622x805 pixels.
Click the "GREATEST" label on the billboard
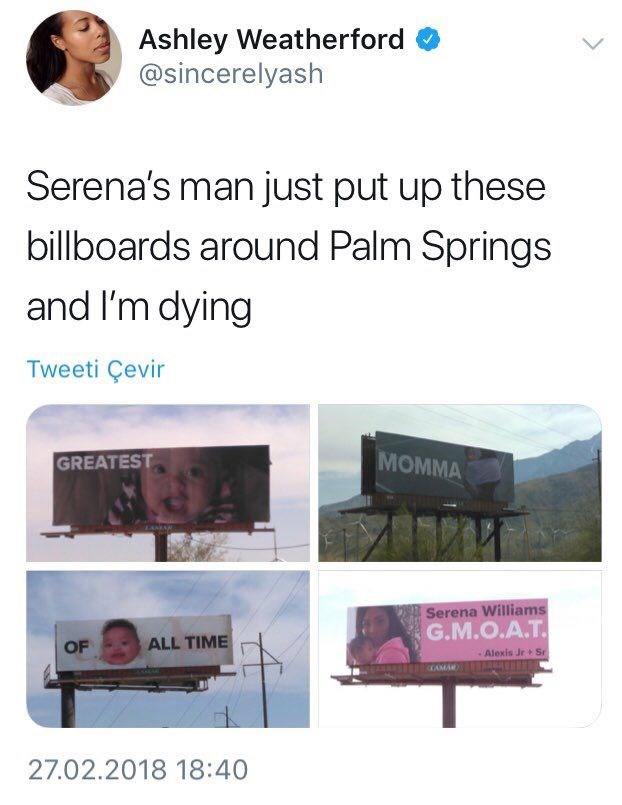pos(104,463)
